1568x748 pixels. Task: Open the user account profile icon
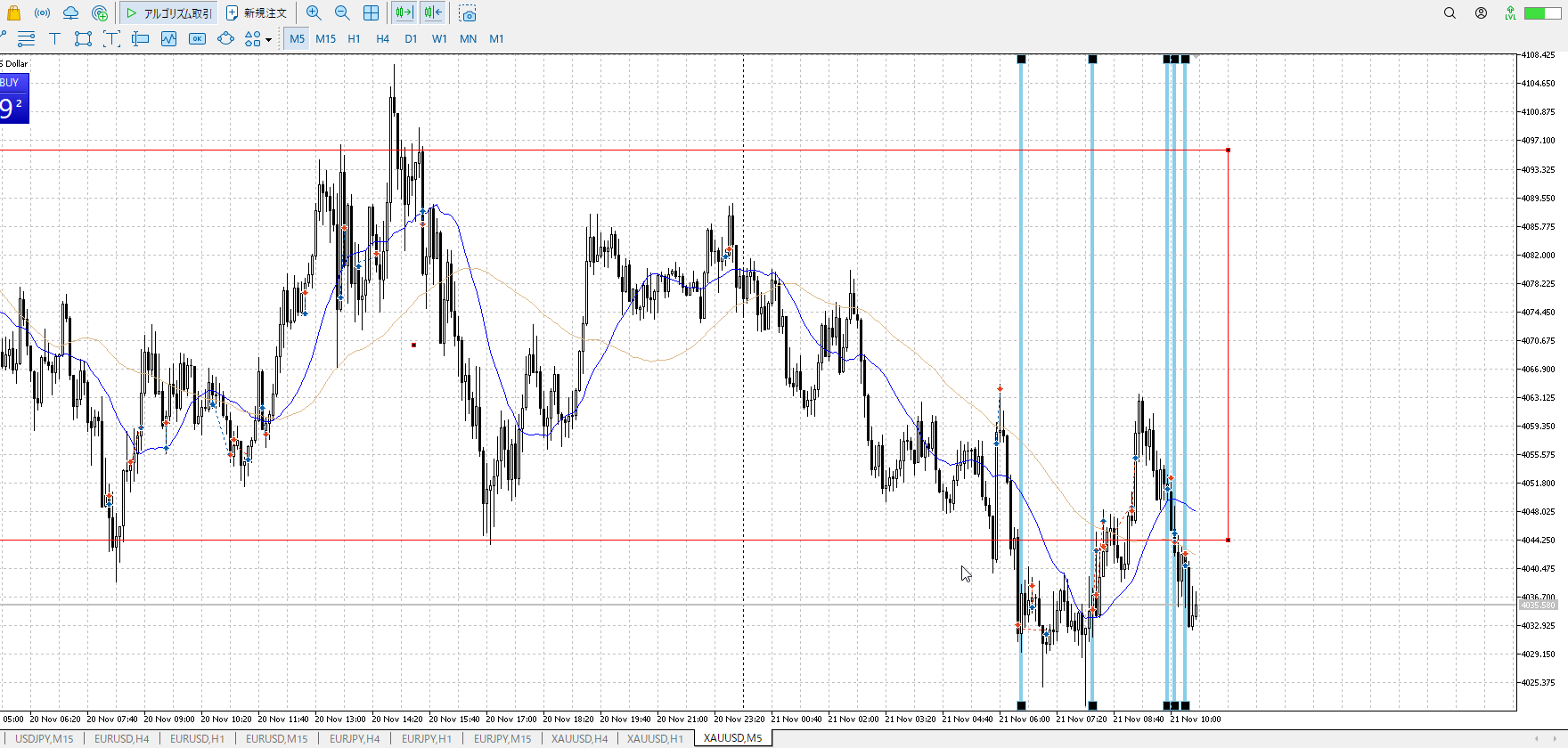pos(1481,12)
